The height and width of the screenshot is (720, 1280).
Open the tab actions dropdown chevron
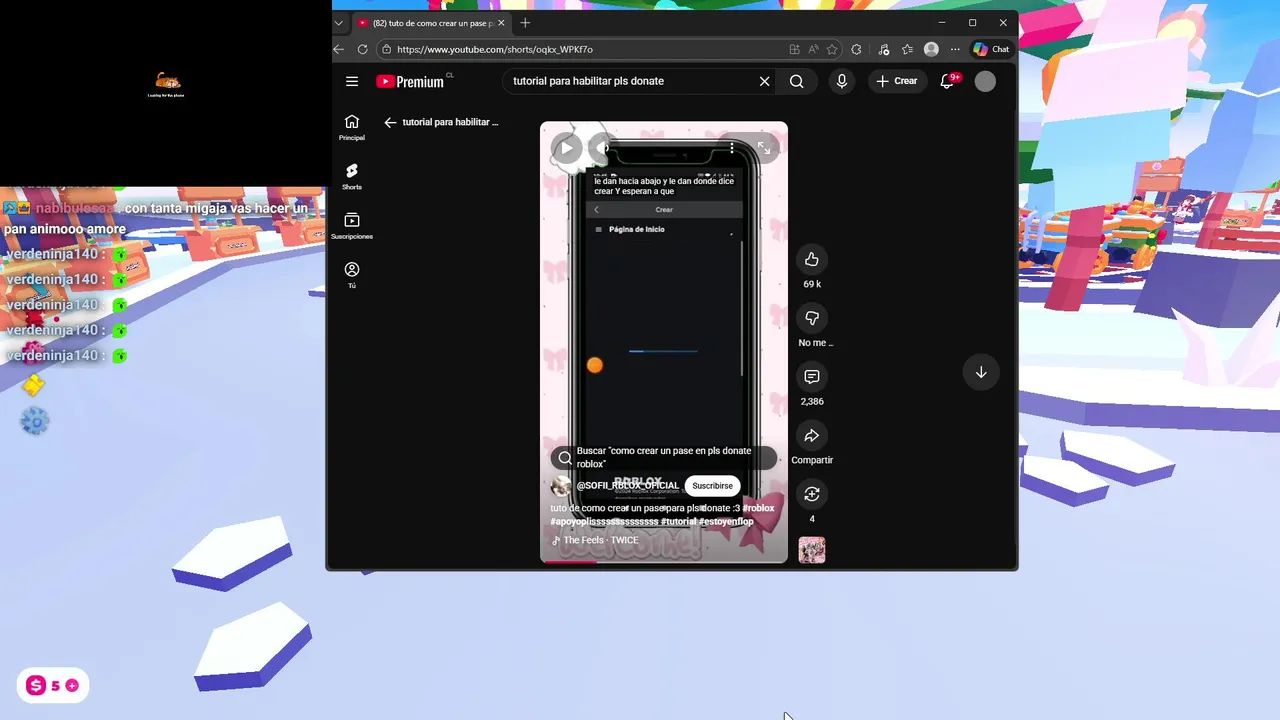pos(339,23)
